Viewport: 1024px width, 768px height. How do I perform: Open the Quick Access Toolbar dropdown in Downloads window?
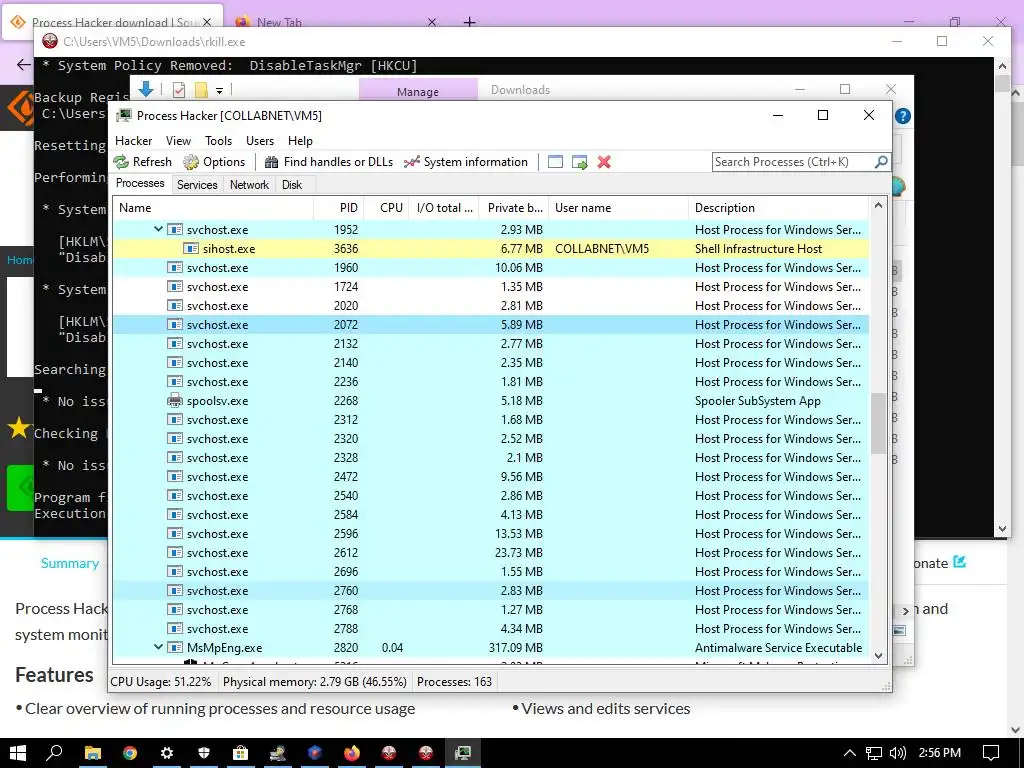coord(219,90)
